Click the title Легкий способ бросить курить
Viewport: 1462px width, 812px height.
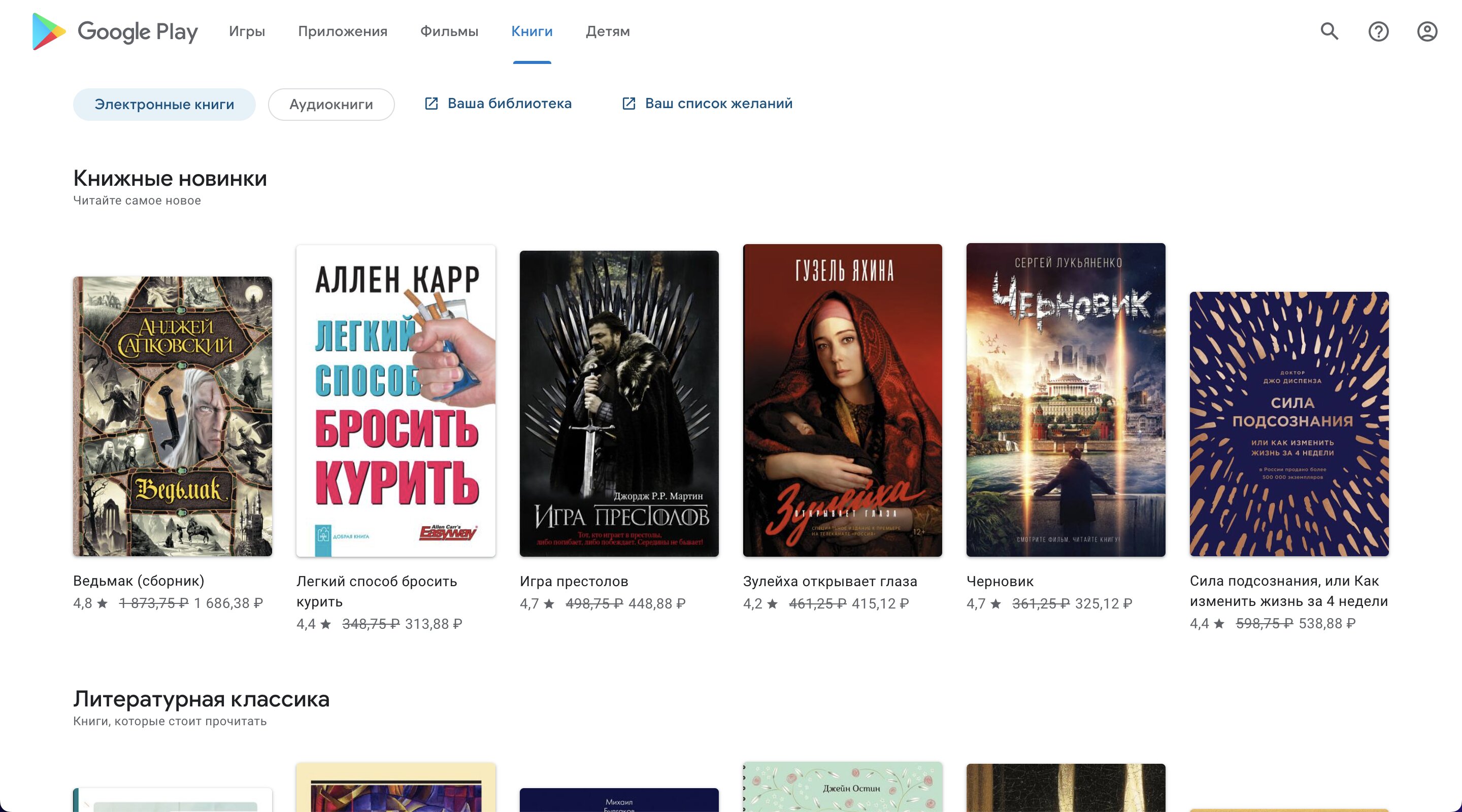[x=376, y=591]
